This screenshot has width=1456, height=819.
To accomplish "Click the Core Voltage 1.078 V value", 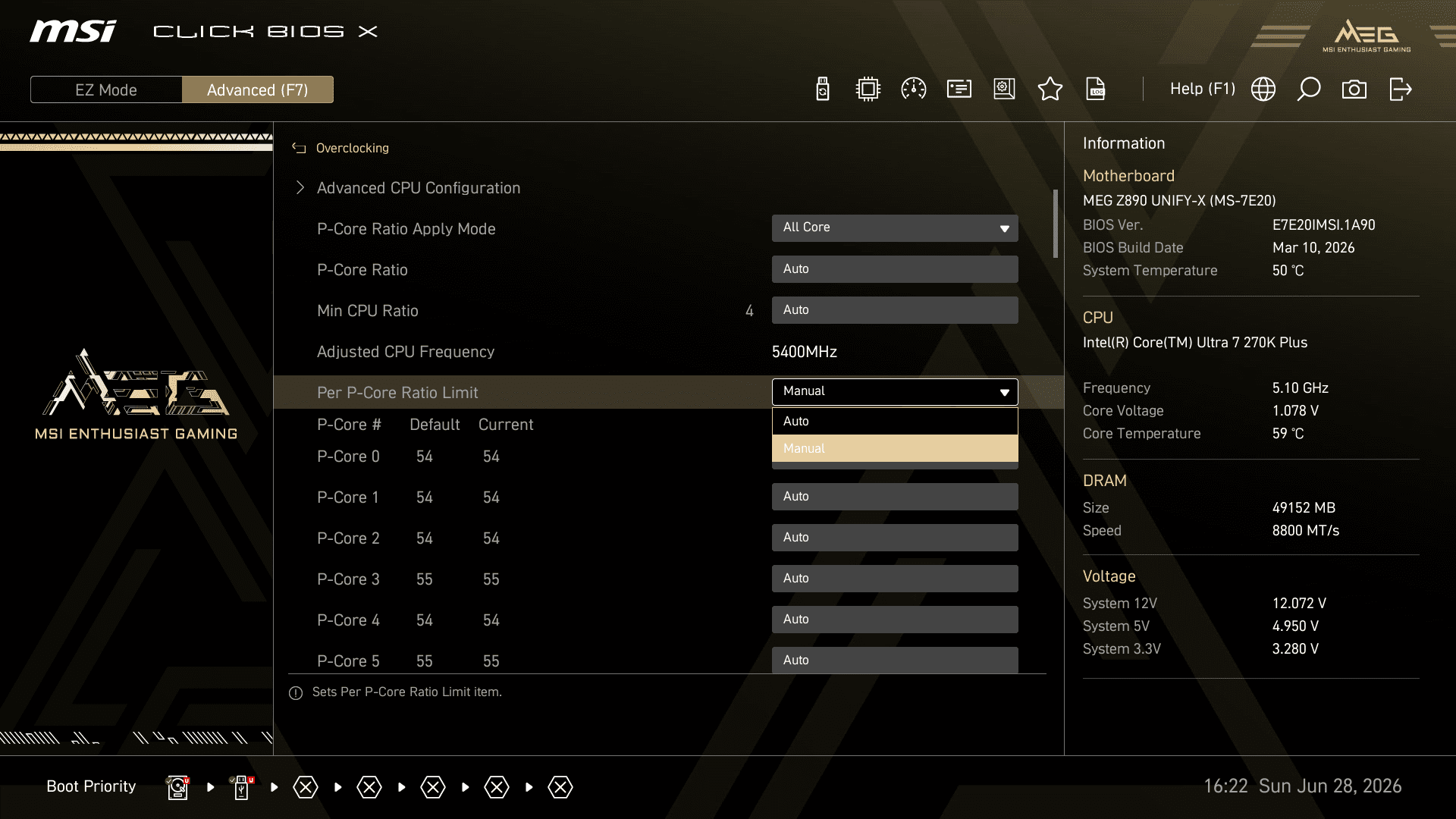I will point(1295,411).
